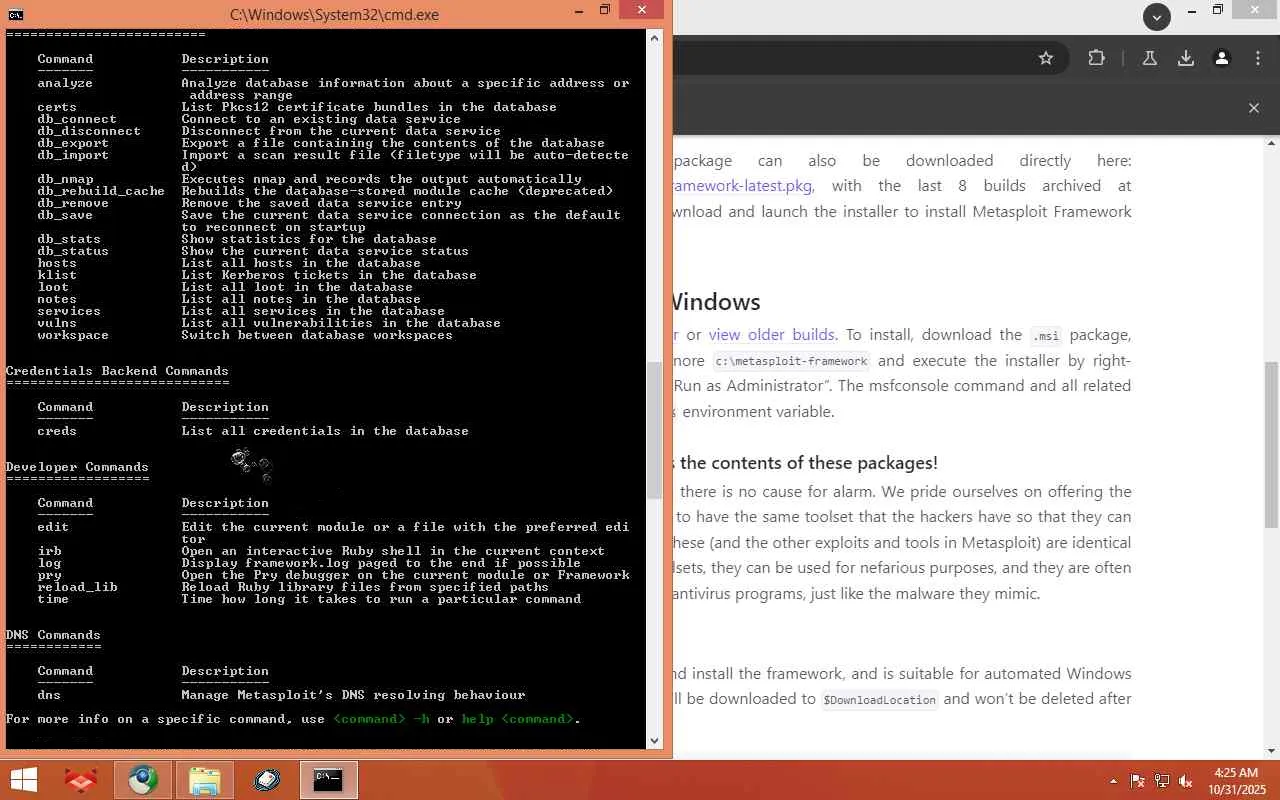Viewport: 1280px width, 800px height.
Task: Open the framework-latest.pkg download link
Action: 744,186
